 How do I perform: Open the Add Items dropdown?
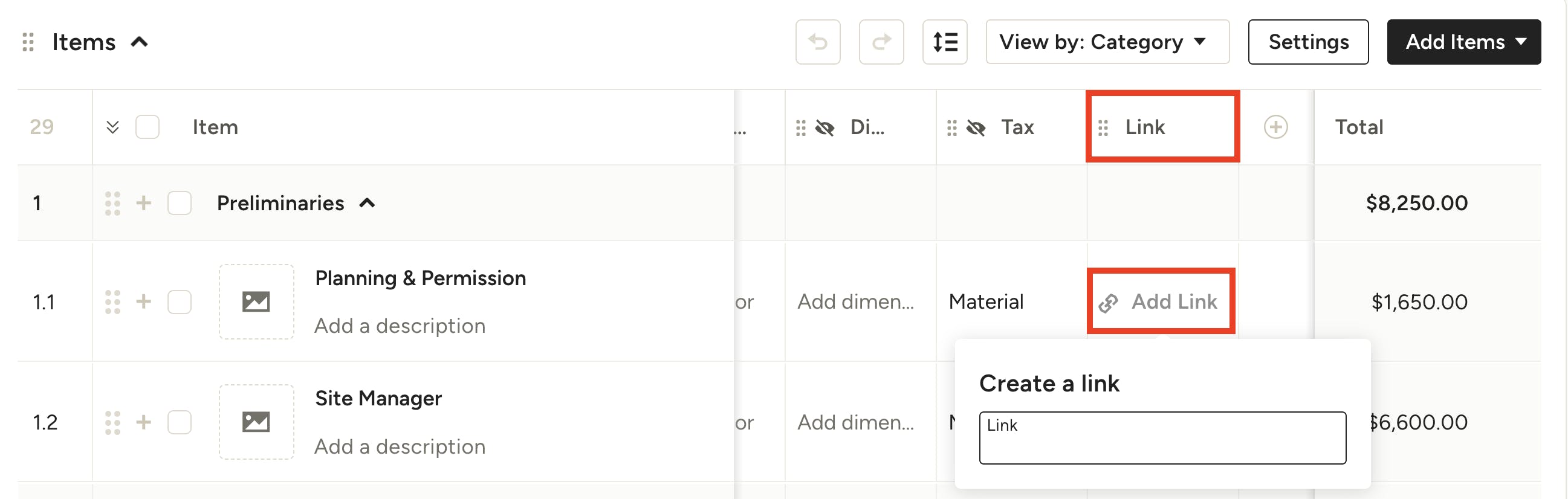pos(1463,42)
